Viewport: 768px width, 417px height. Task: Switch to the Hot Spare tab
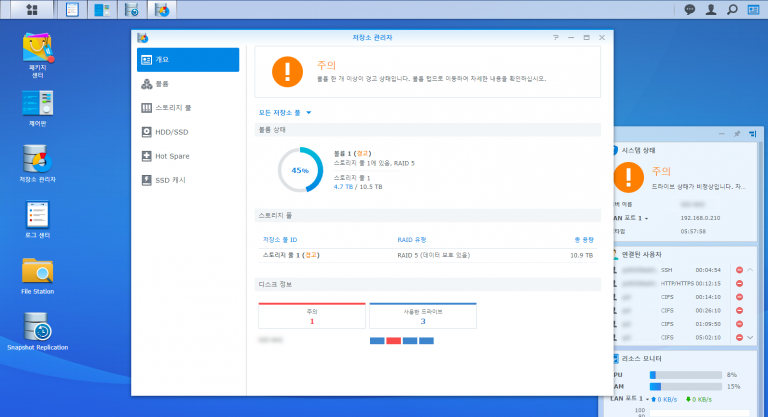coord(188,156)
